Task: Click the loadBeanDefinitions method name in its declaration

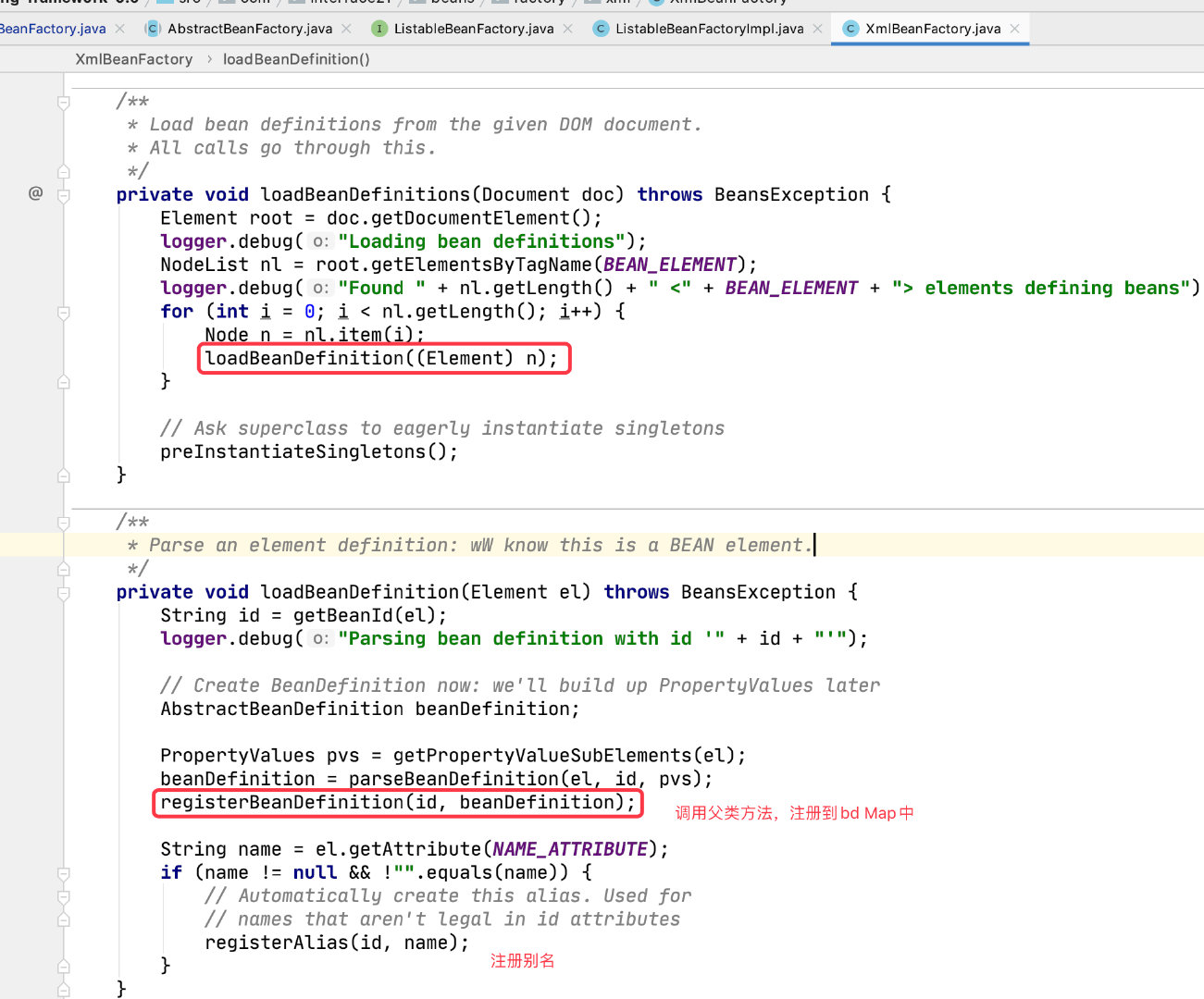Action: 366,194
